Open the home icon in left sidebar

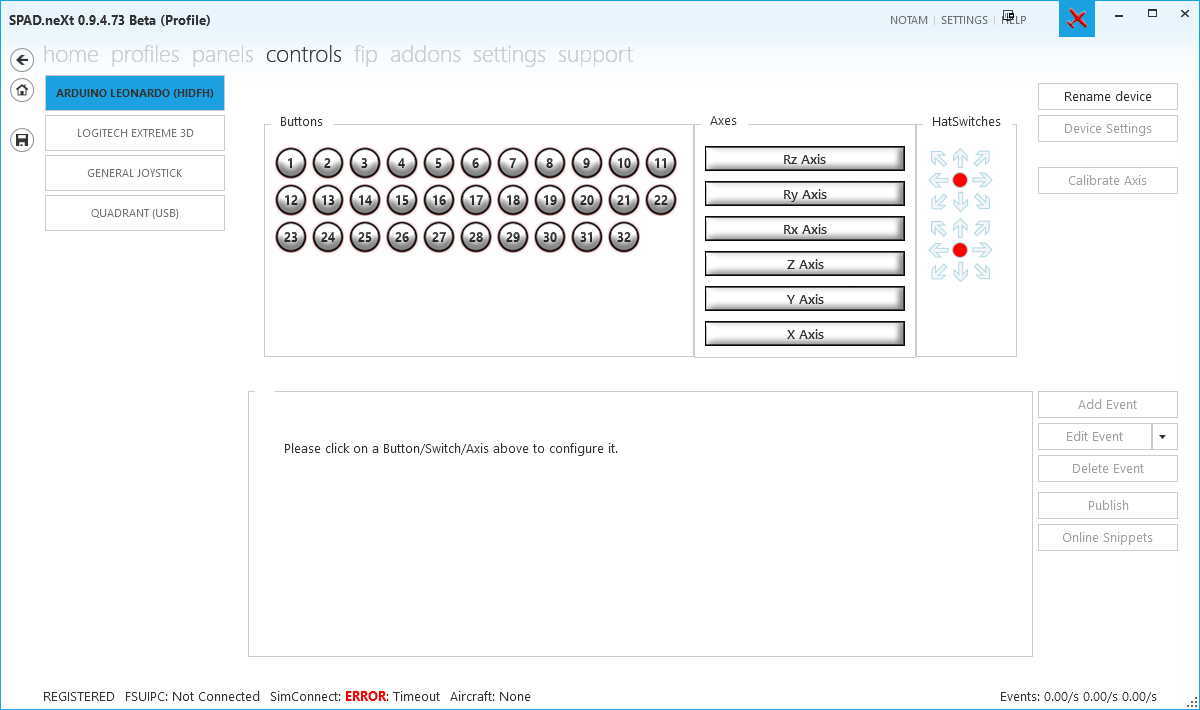(22, 90)
